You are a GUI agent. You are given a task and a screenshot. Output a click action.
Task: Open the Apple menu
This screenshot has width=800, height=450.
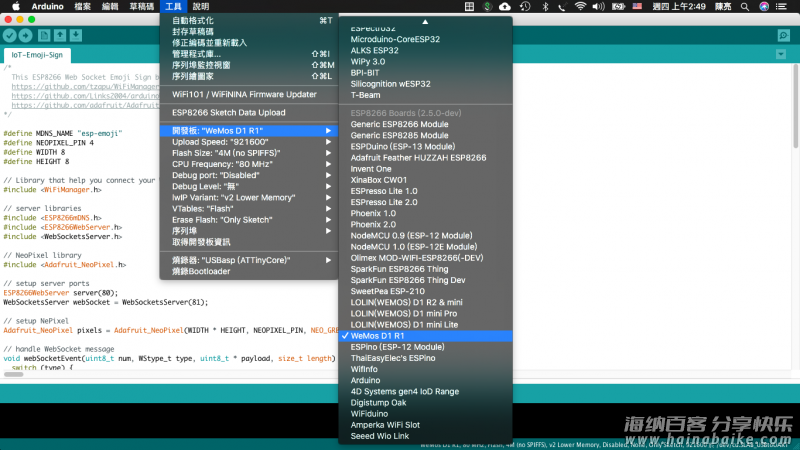click(16, 6)
